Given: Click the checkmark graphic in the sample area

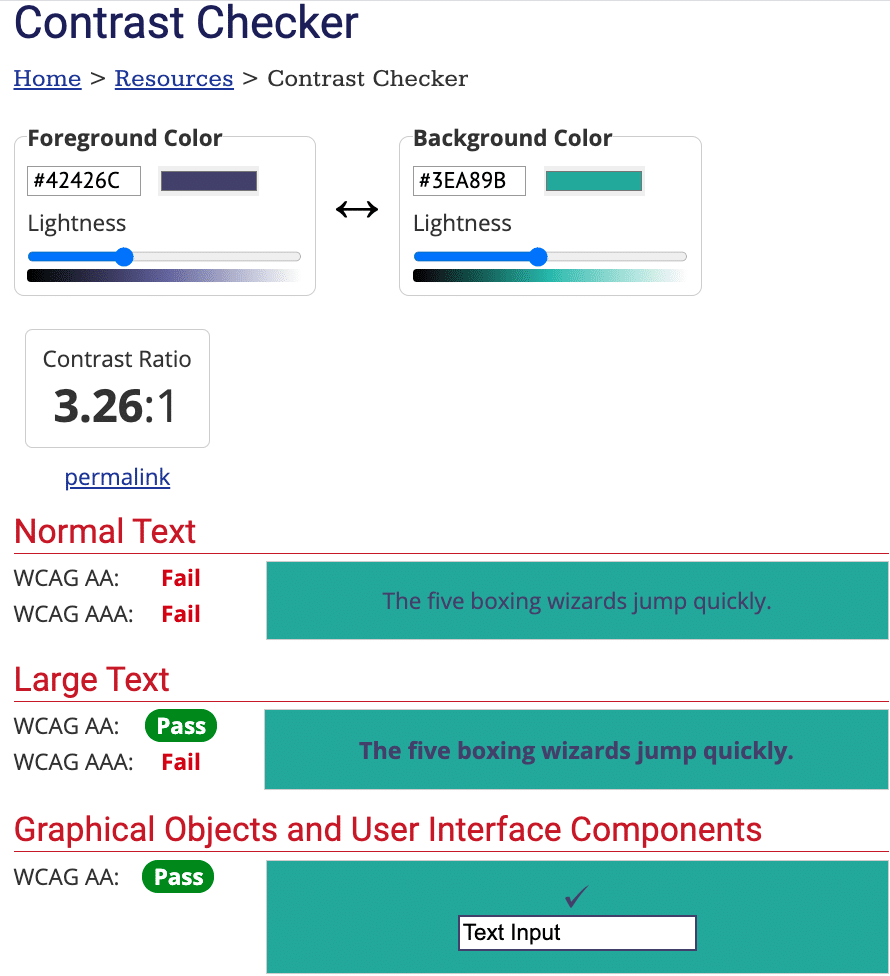Looking at the screenshot, I should pyautogui.click(x=577, y=897).
